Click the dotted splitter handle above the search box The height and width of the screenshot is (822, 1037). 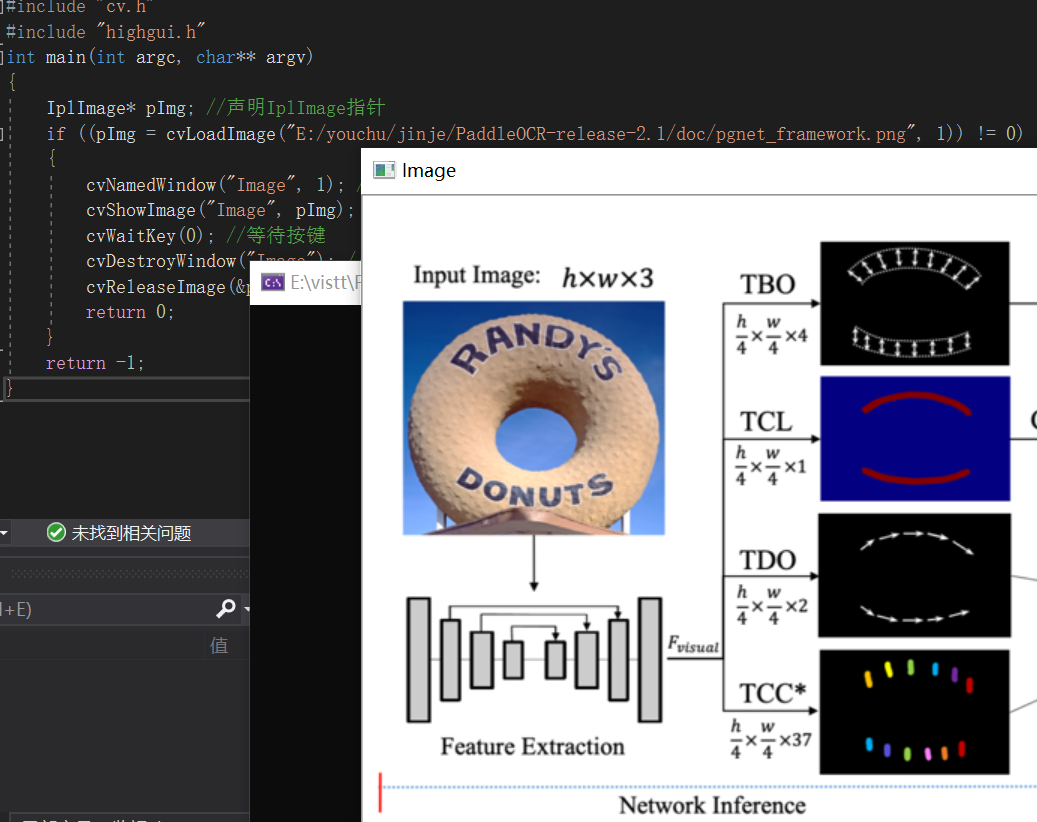point(125,573)
